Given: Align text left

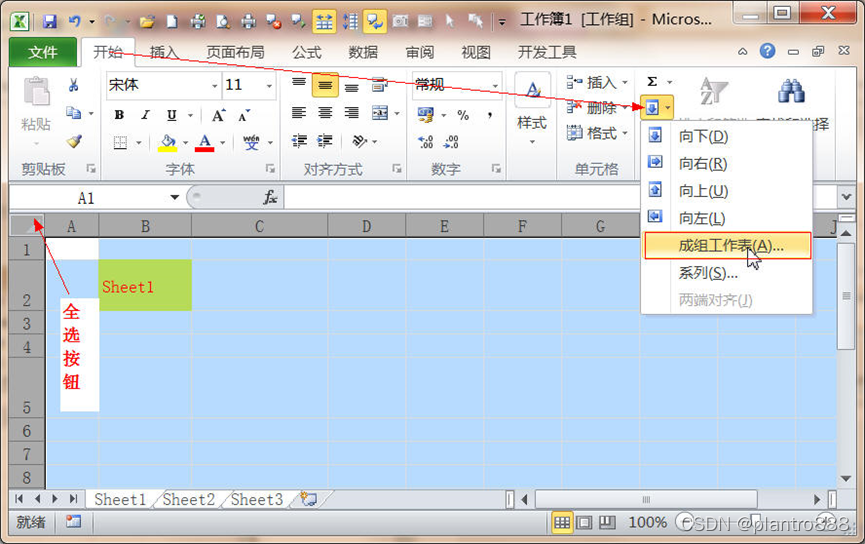Looking at the screenshot, I should click(x=299, y=113).
